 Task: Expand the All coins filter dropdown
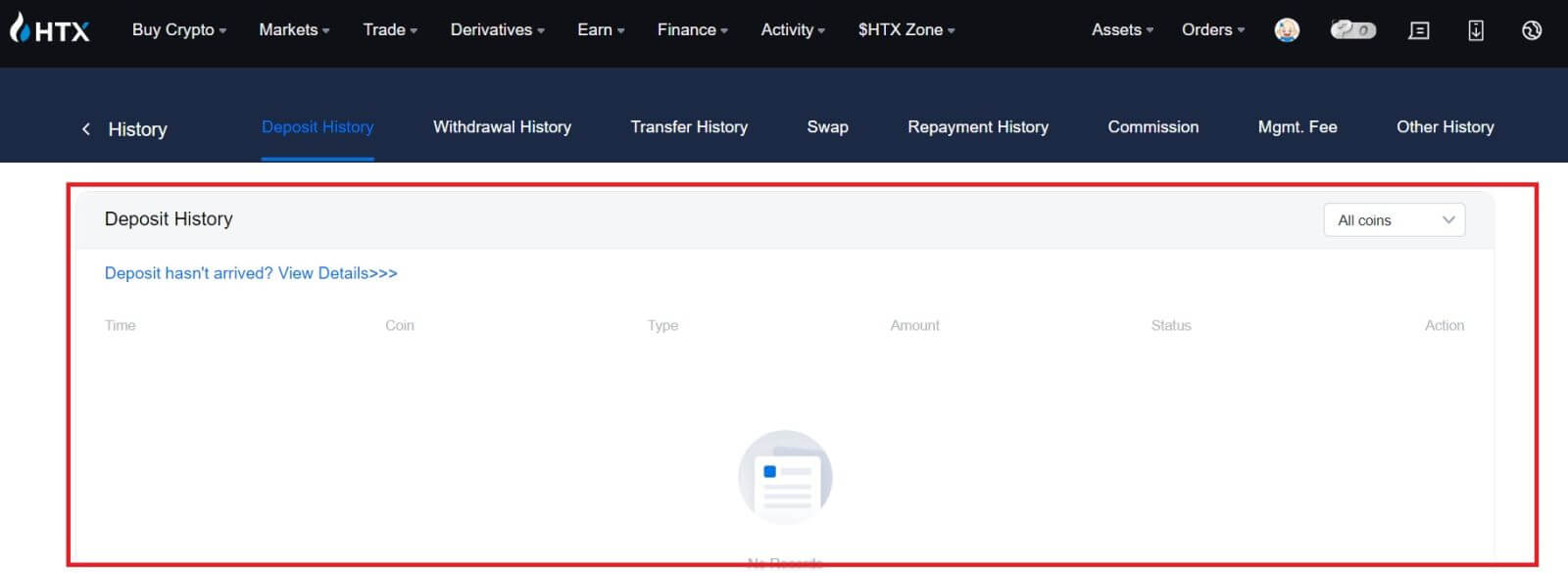[x=1394, y=220]
